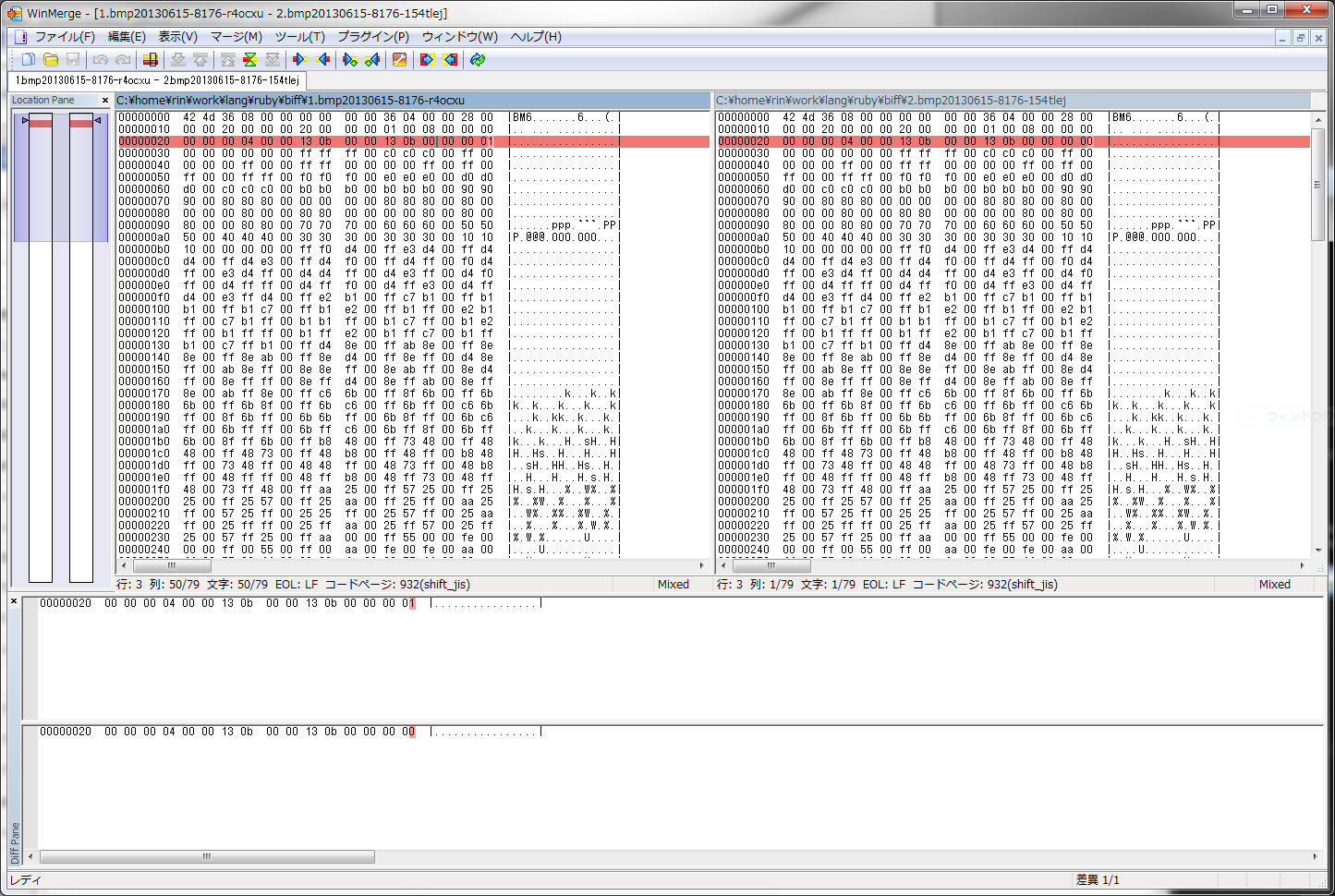The image size is (1335, 896).
Task: Click left pane status 行: 3 列: 50/79
Action: [x=158, y=585]
